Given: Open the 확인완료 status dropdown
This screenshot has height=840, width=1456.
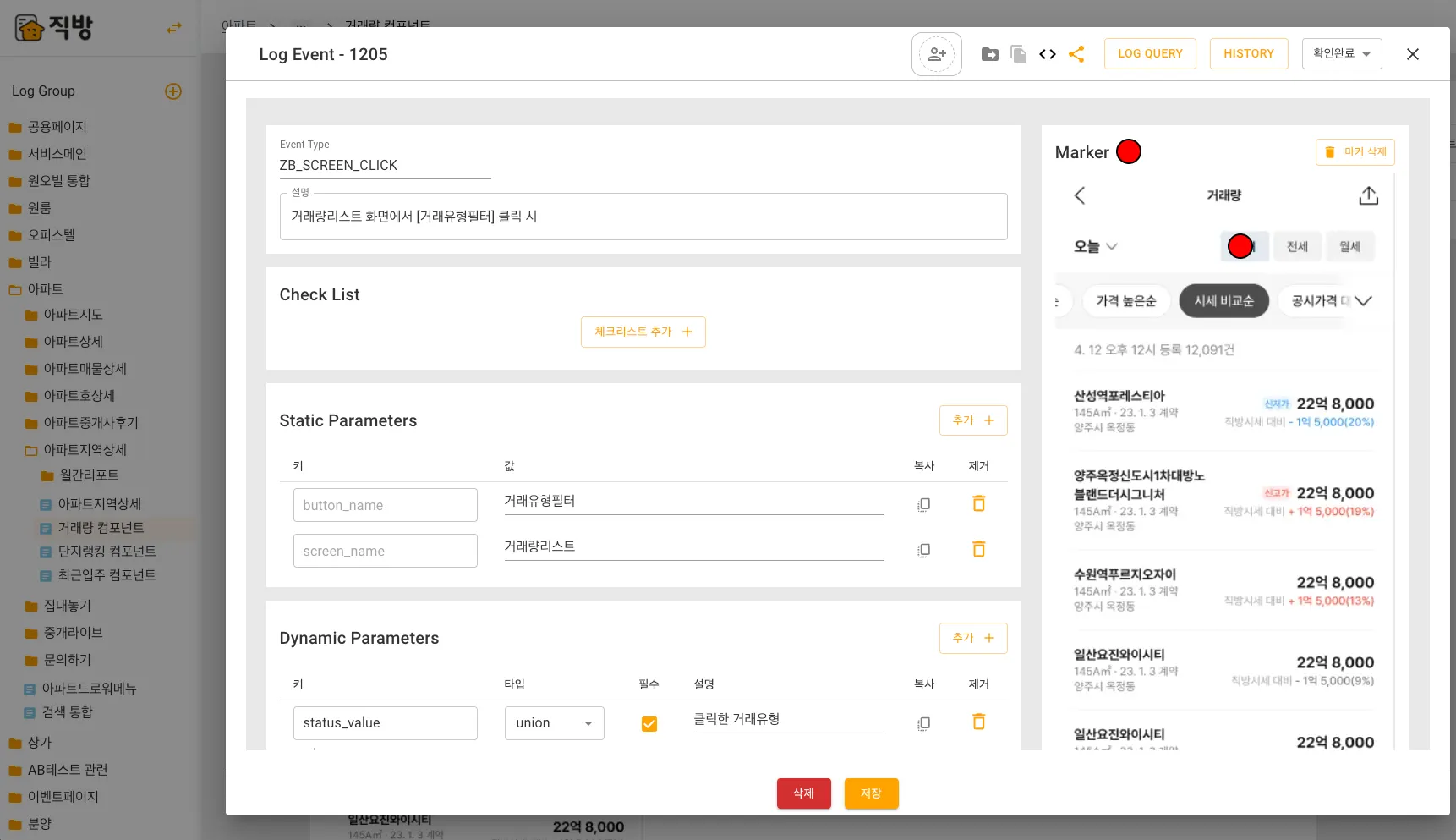Looking at the screenshot, I should tap(1342, 54).
